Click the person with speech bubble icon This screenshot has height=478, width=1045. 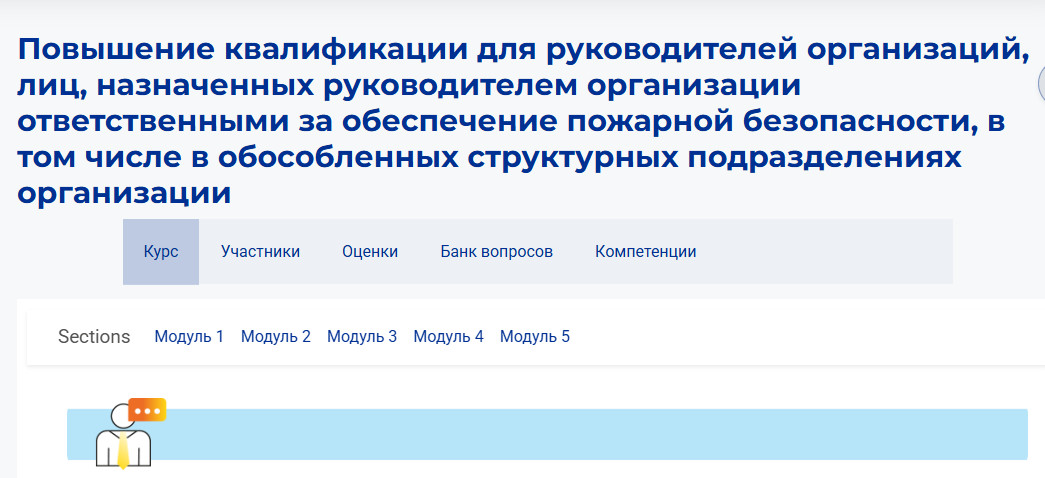(x=131, y=434)
